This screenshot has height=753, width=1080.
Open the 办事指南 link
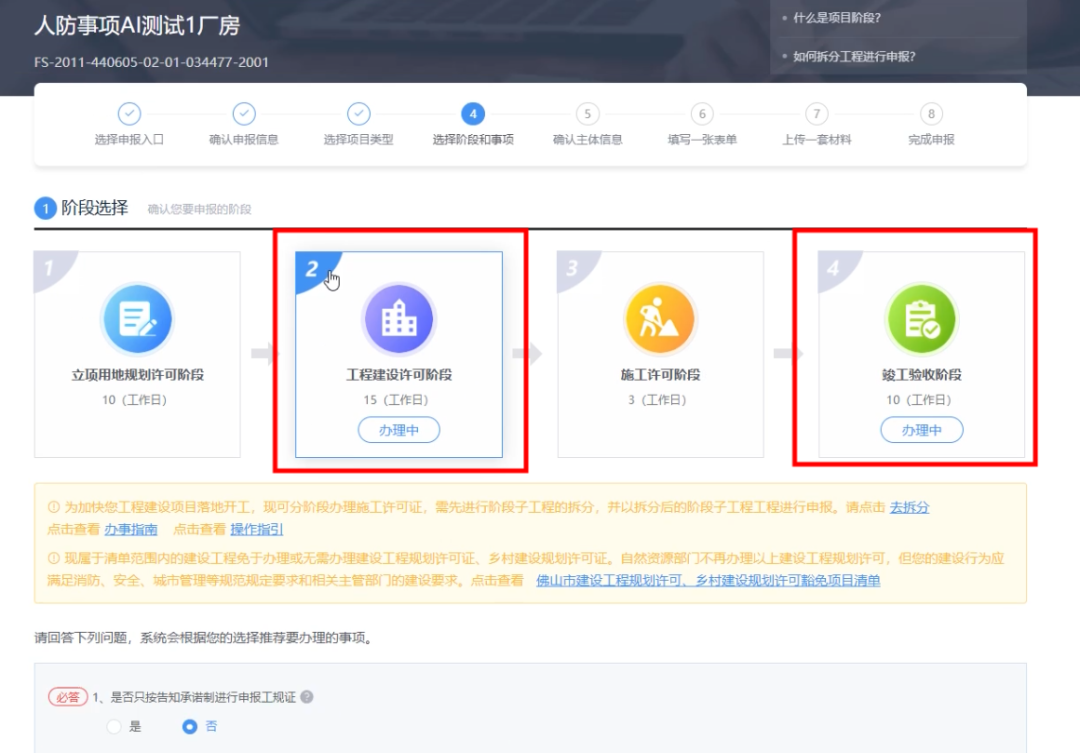point(130,529)
